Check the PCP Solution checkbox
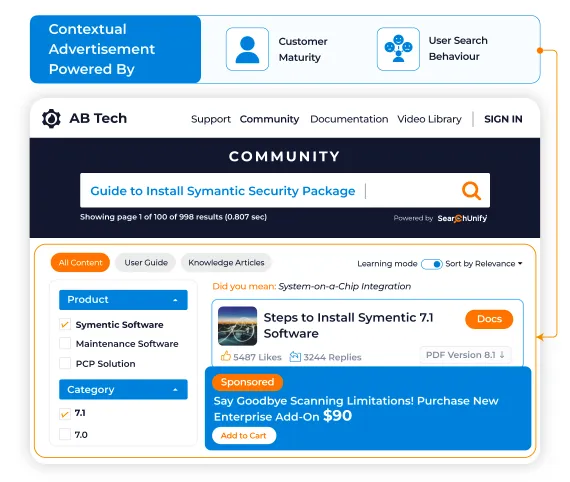The width and height of the screenshot is (570, 482). 65,363
